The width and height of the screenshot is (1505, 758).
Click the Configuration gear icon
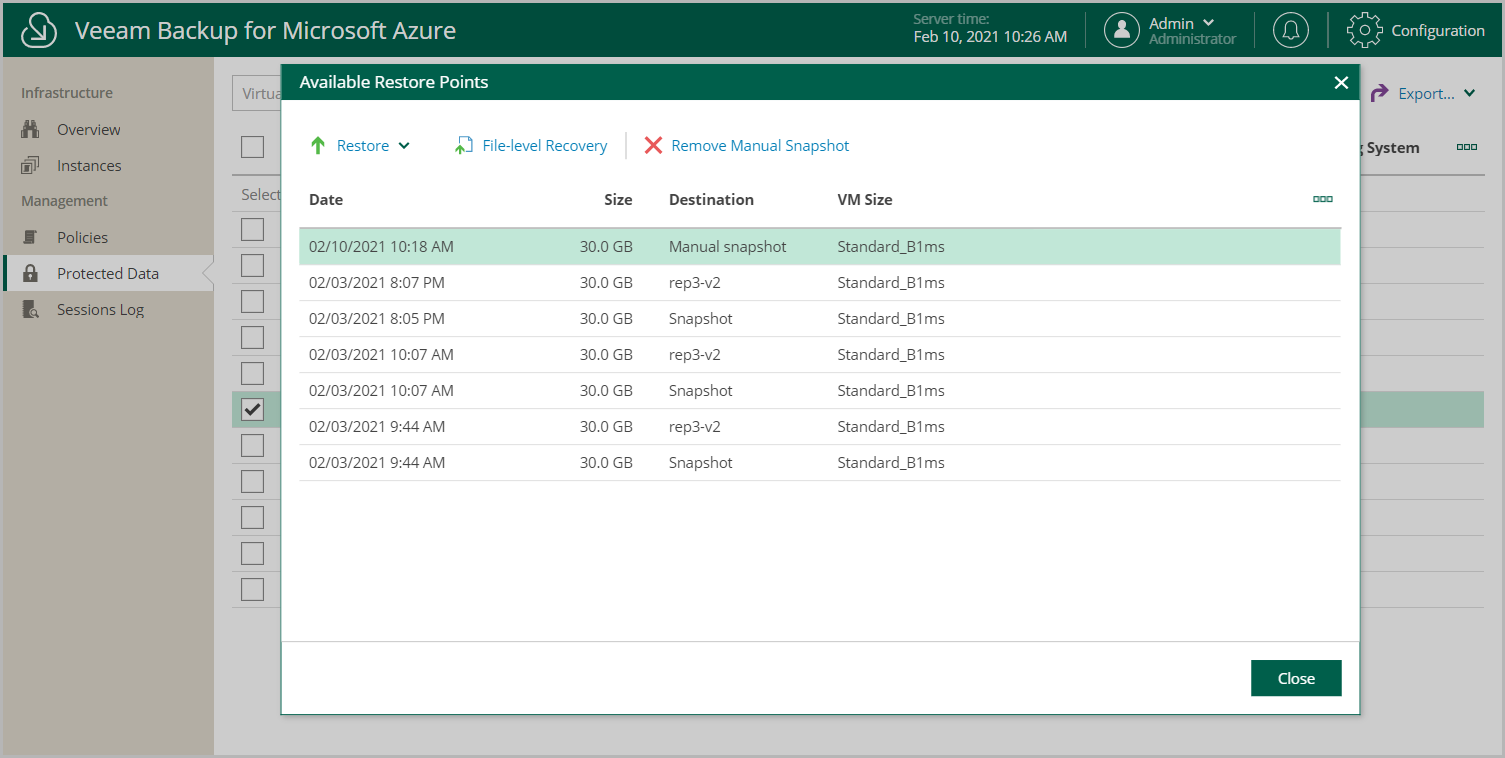tap(1365, 30)
